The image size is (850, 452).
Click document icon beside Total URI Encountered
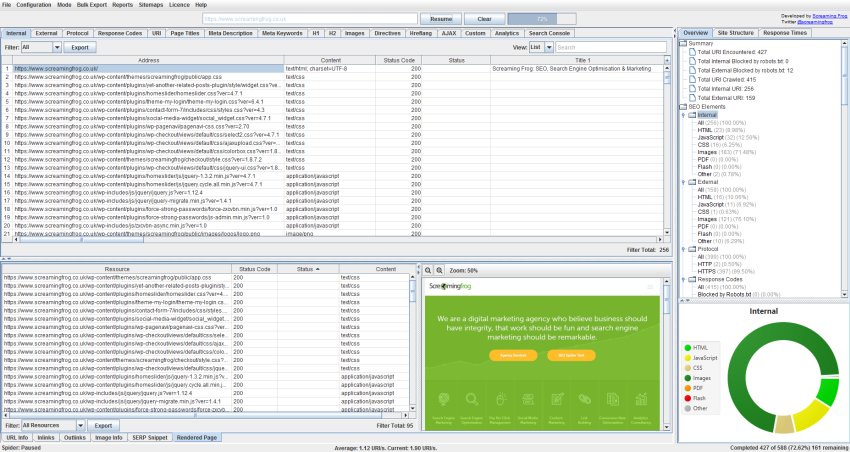click(x=692, y=53)
